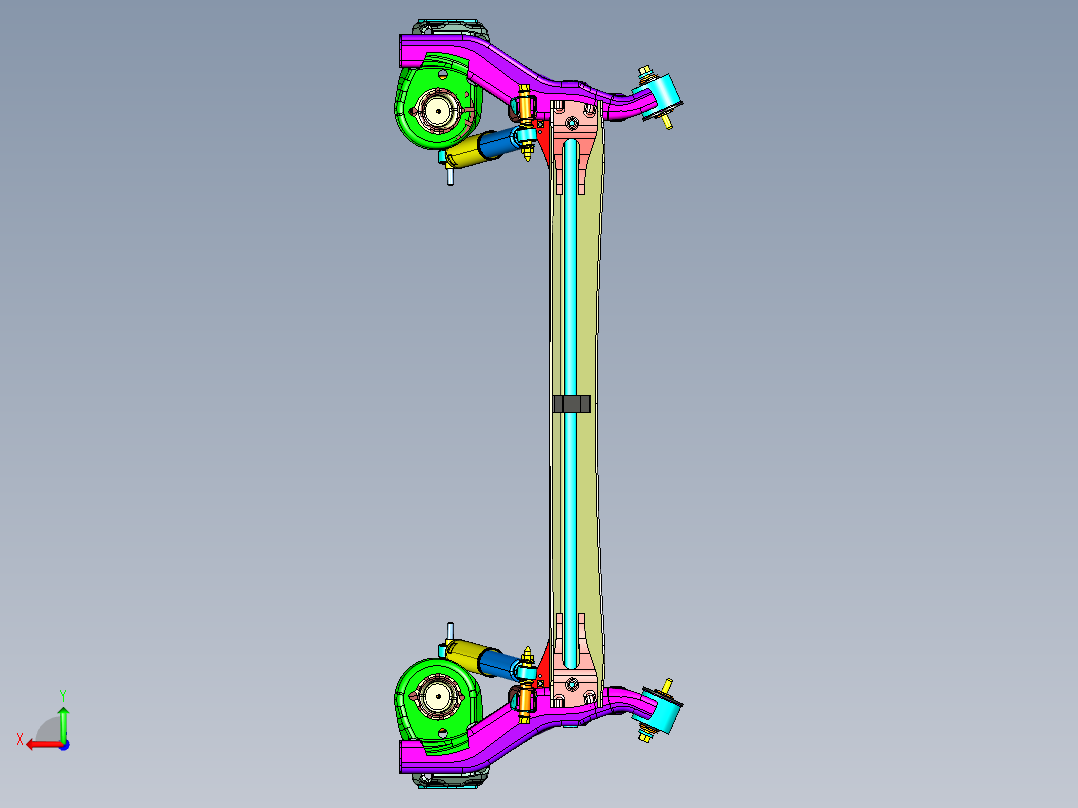
Task: Click the green Y label on the triad
Action: pyautogui.click(x=63, y=693)
